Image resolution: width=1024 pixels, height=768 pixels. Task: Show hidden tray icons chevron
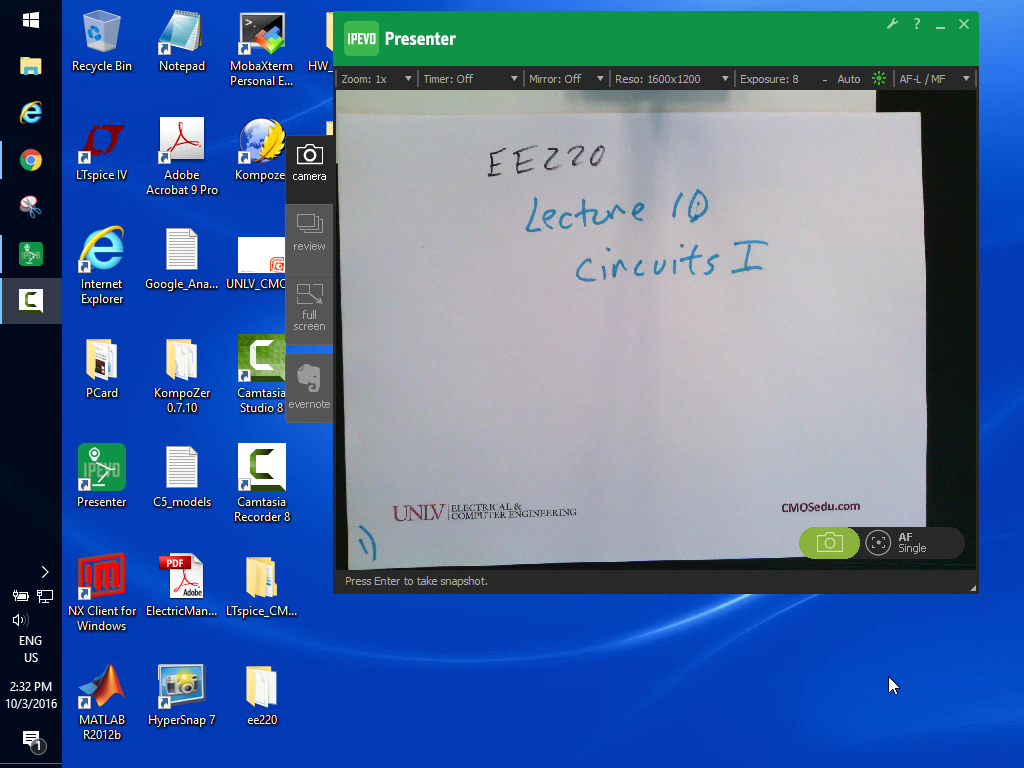[44, 572]
